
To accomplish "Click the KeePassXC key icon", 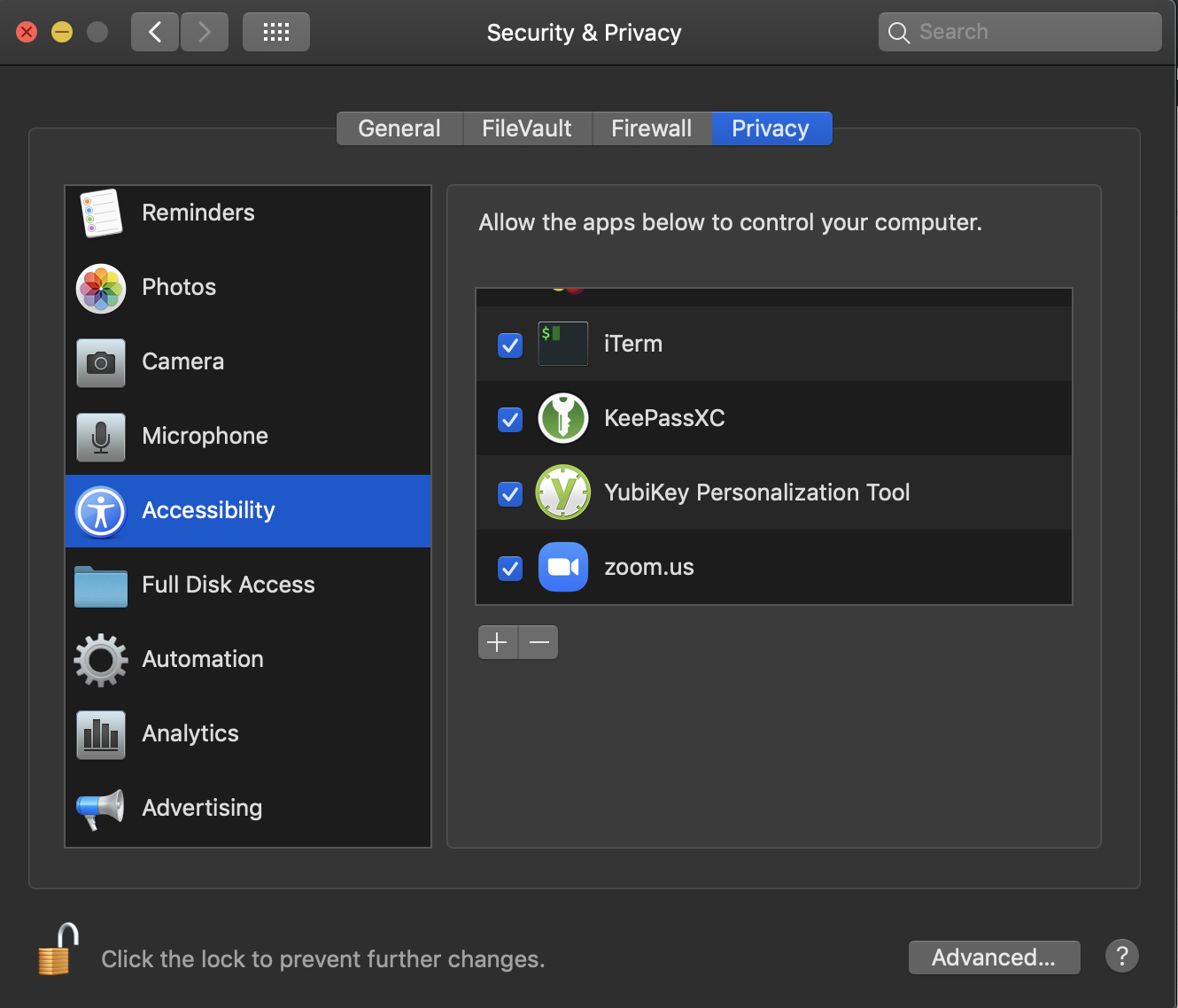I will pos(562,418).
